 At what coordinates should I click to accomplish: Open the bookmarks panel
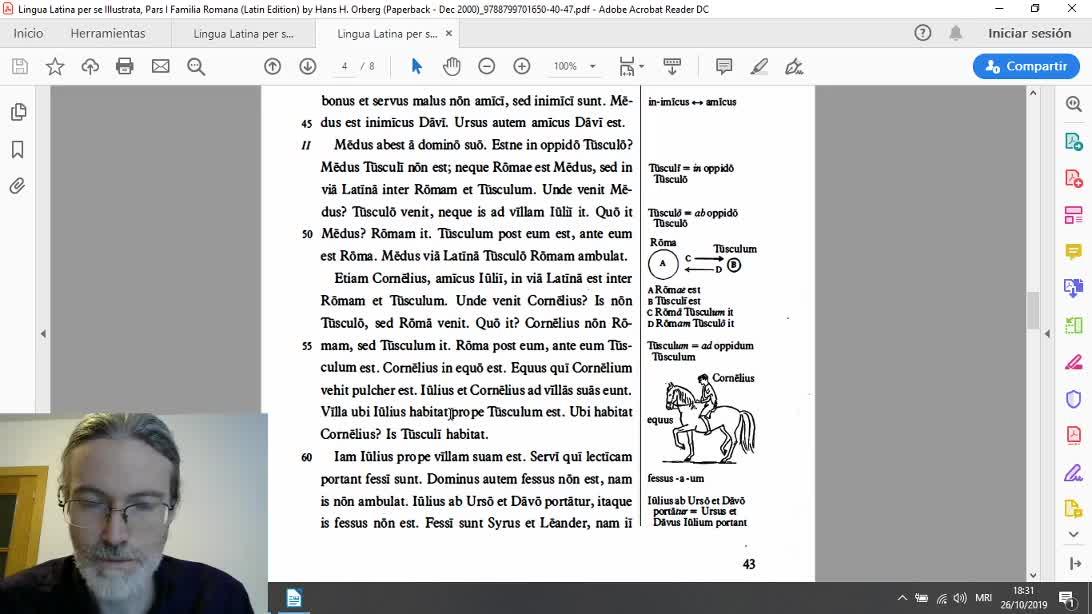click(x=18, y=149)
